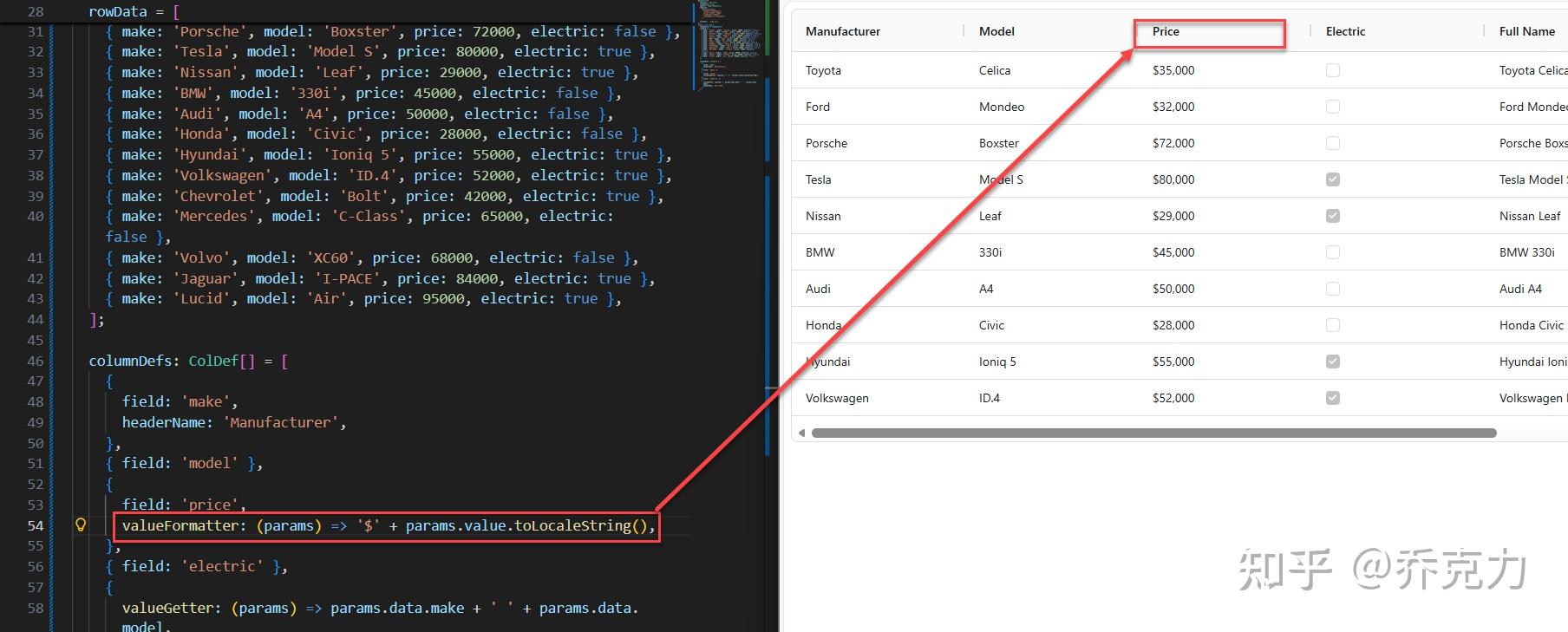Image resolution: width=1568 pixels, height=632 pixels.
Task: Select the Mondeo model cell
Action: pyautogui.click(x=1002, y=107)
